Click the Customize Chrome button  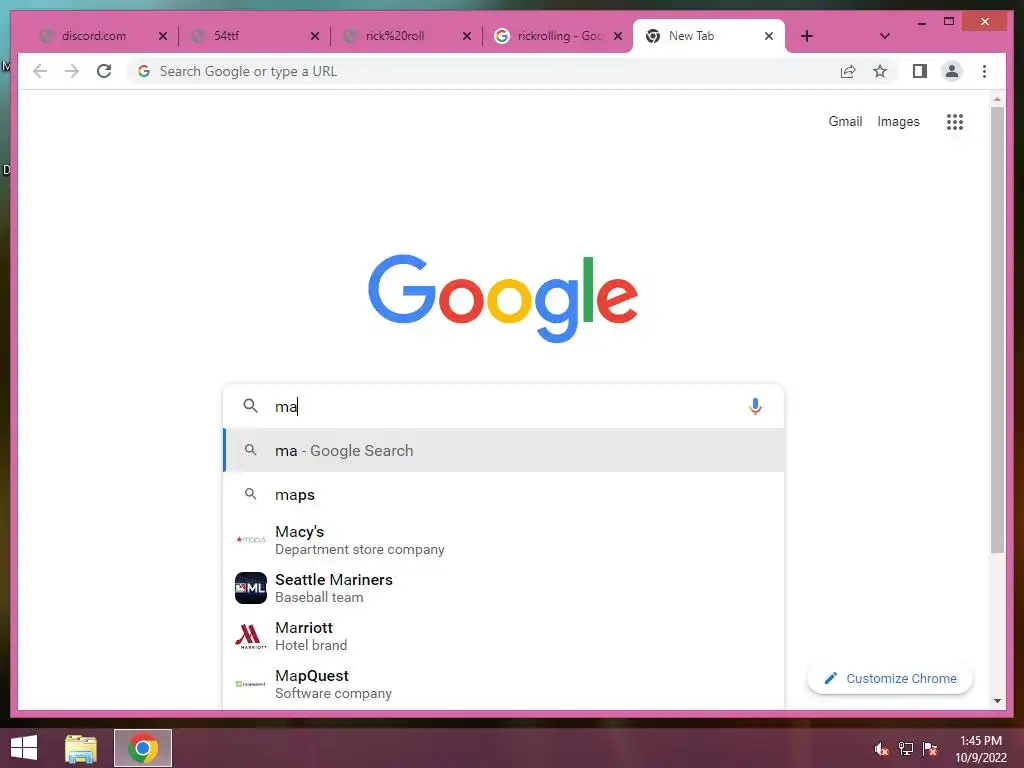pyautogui.click(x=890, y=679)
